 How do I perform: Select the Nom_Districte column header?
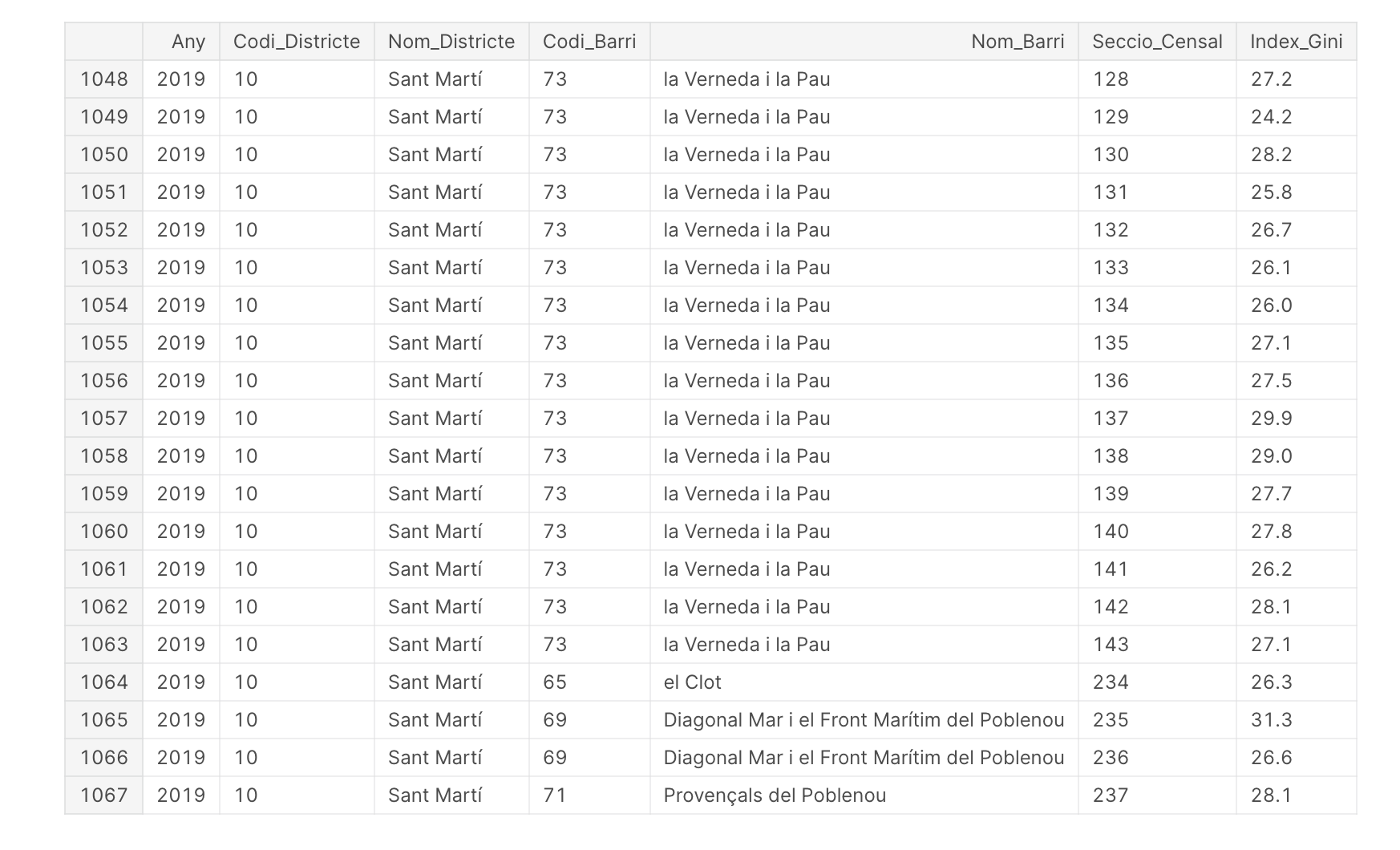(451, 42)
